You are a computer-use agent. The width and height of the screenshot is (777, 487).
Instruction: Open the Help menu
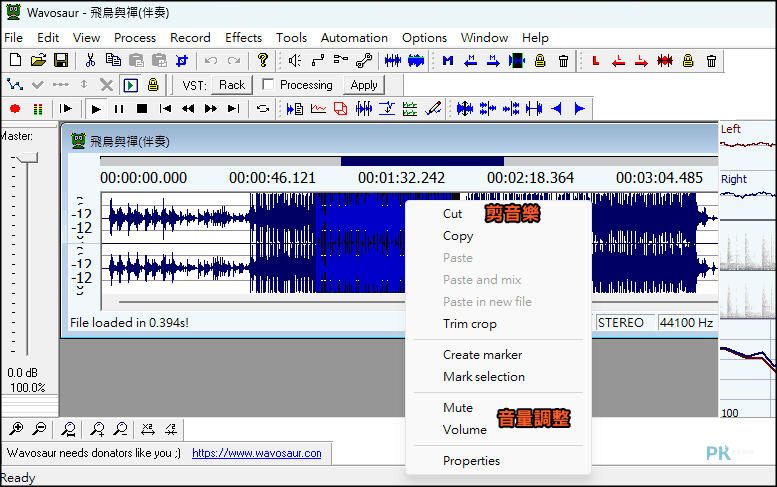[535, 38]
